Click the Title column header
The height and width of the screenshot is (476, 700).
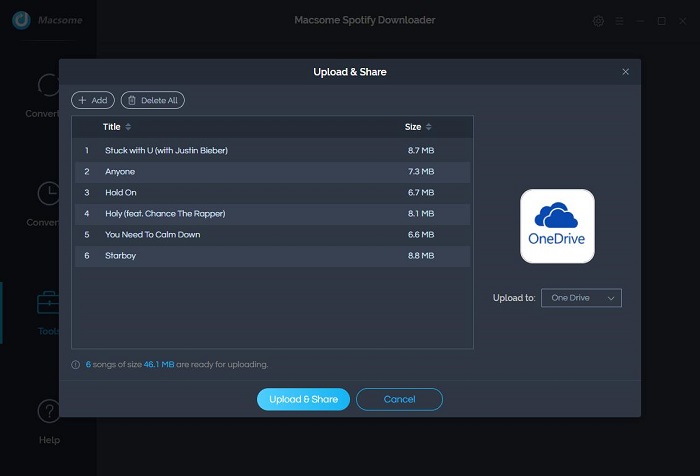click(x=112, y=127)
